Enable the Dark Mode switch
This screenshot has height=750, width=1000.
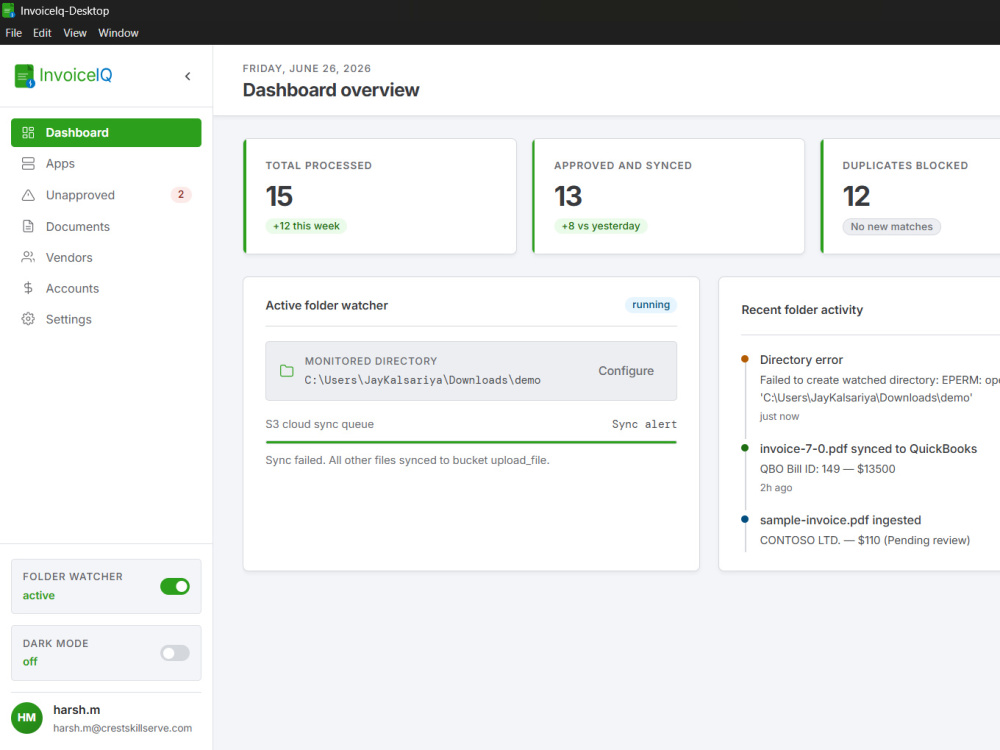coord(175,653)
